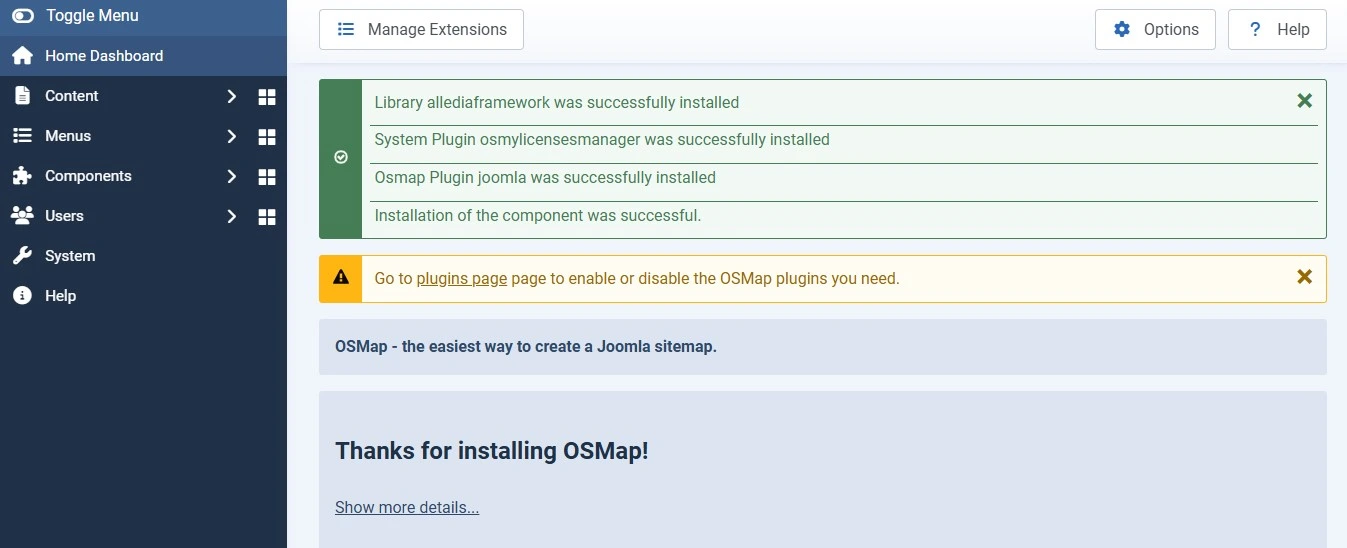Follow the plugins page link
Viewport: 1347px width, 548px height.
(462, 278)
